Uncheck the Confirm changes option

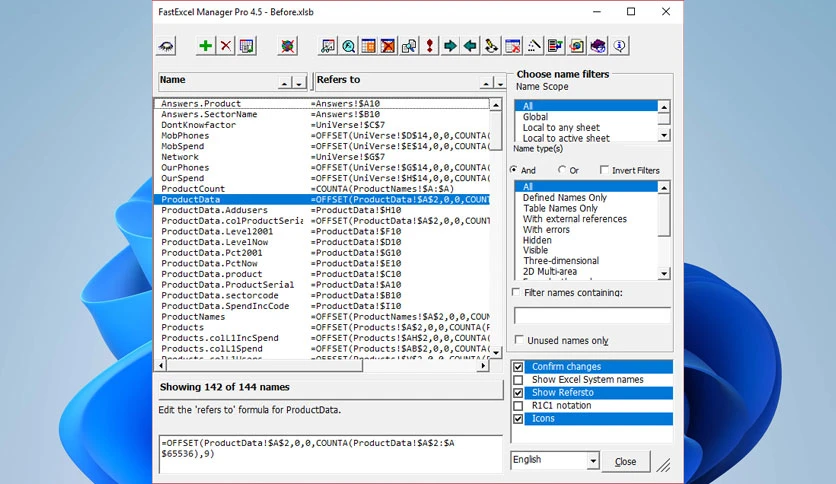pos(518,367)
